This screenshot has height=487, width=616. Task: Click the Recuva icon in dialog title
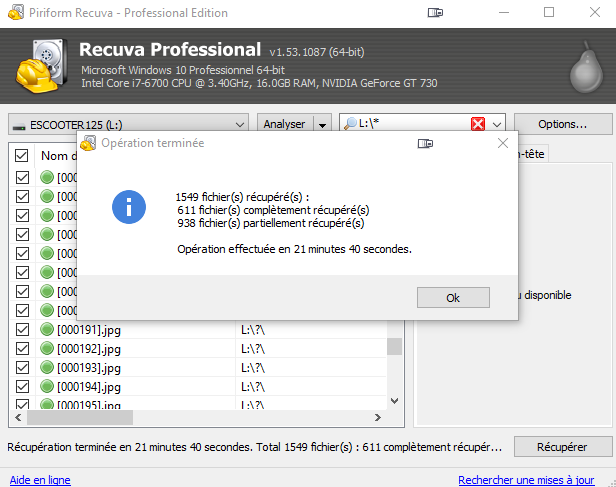tap(88, 143)
